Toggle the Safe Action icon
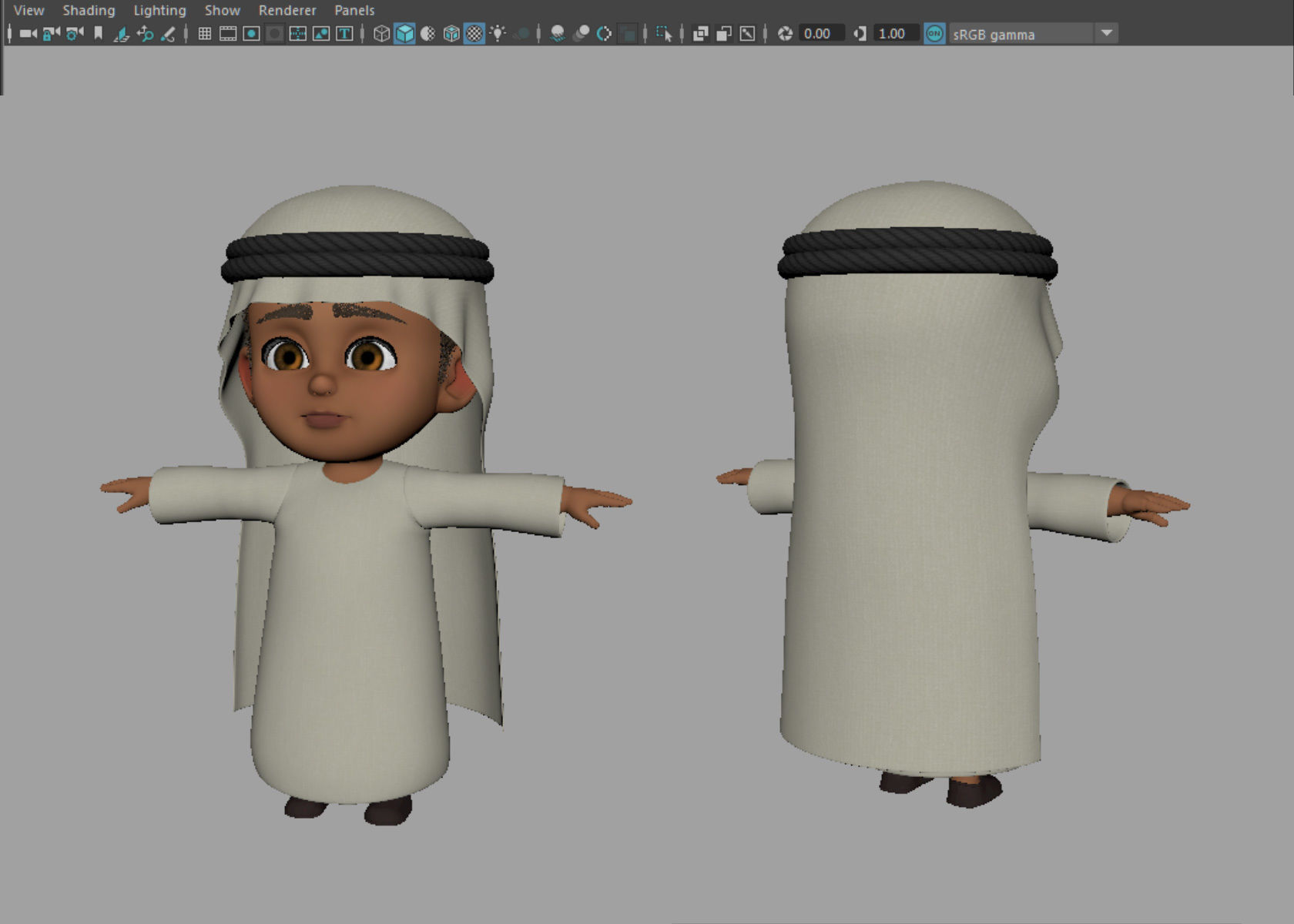 [320, 33]
